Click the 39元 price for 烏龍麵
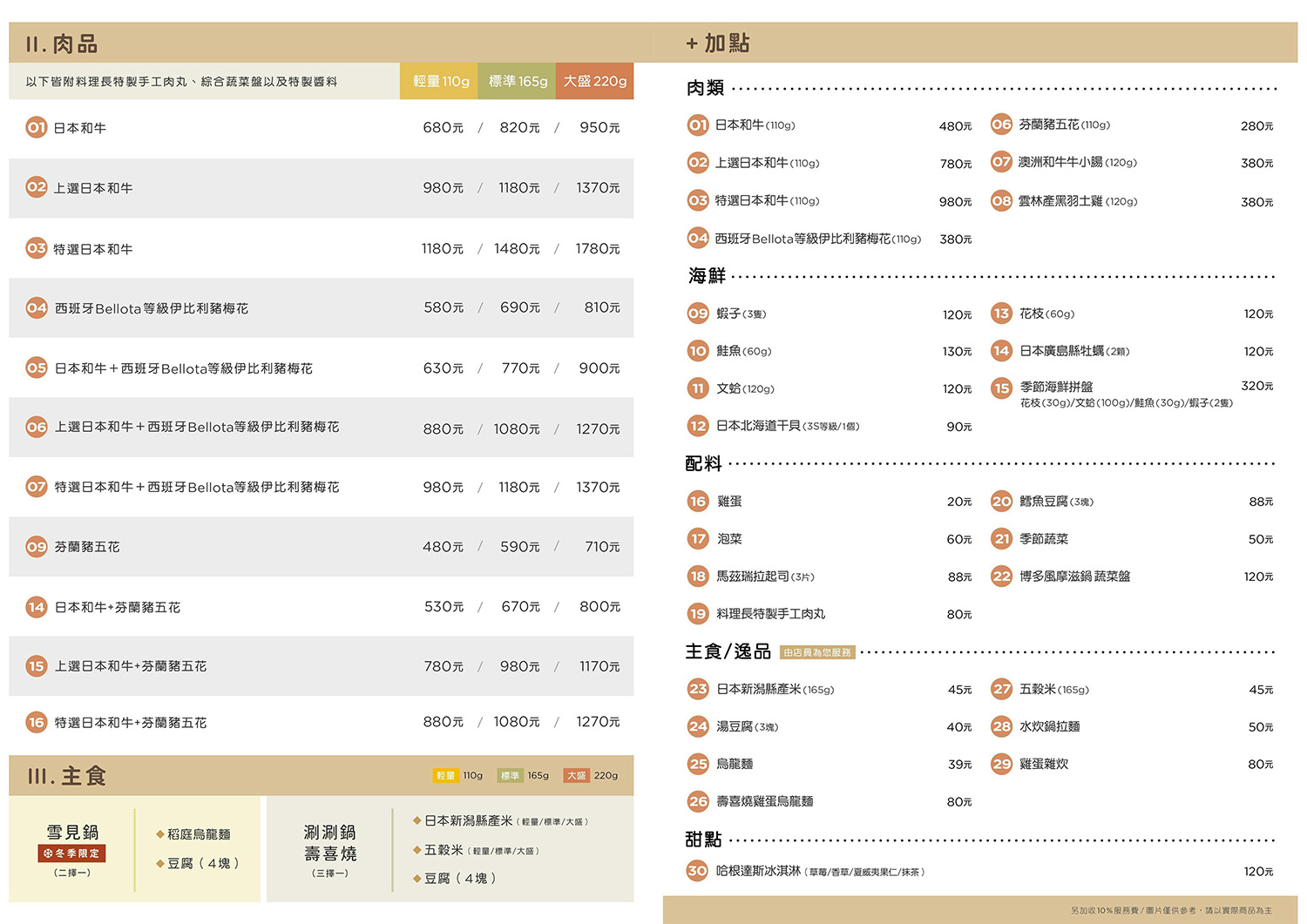1307x924 pixels. point(960,765)
